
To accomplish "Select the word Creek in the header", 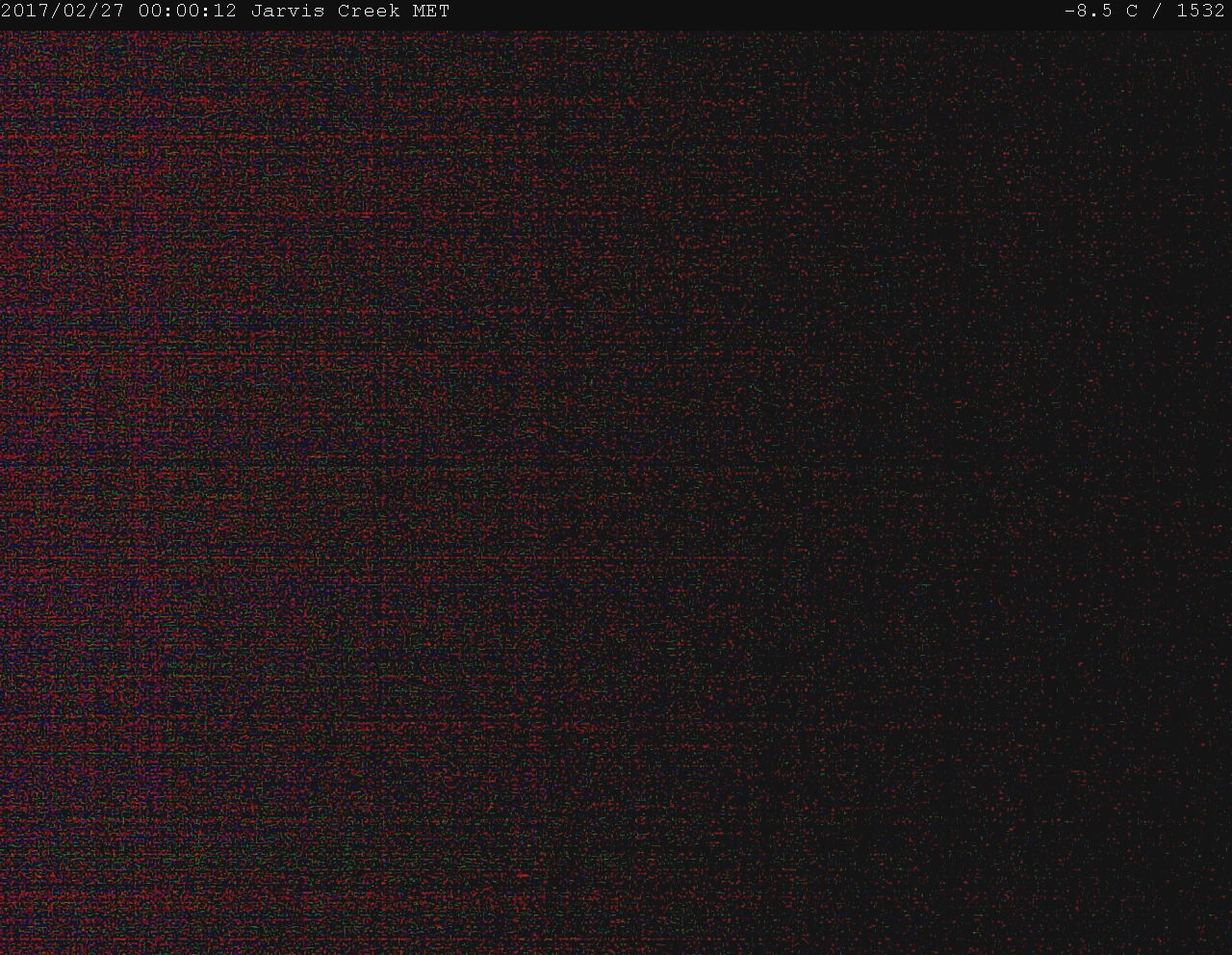I will point(369,12).
